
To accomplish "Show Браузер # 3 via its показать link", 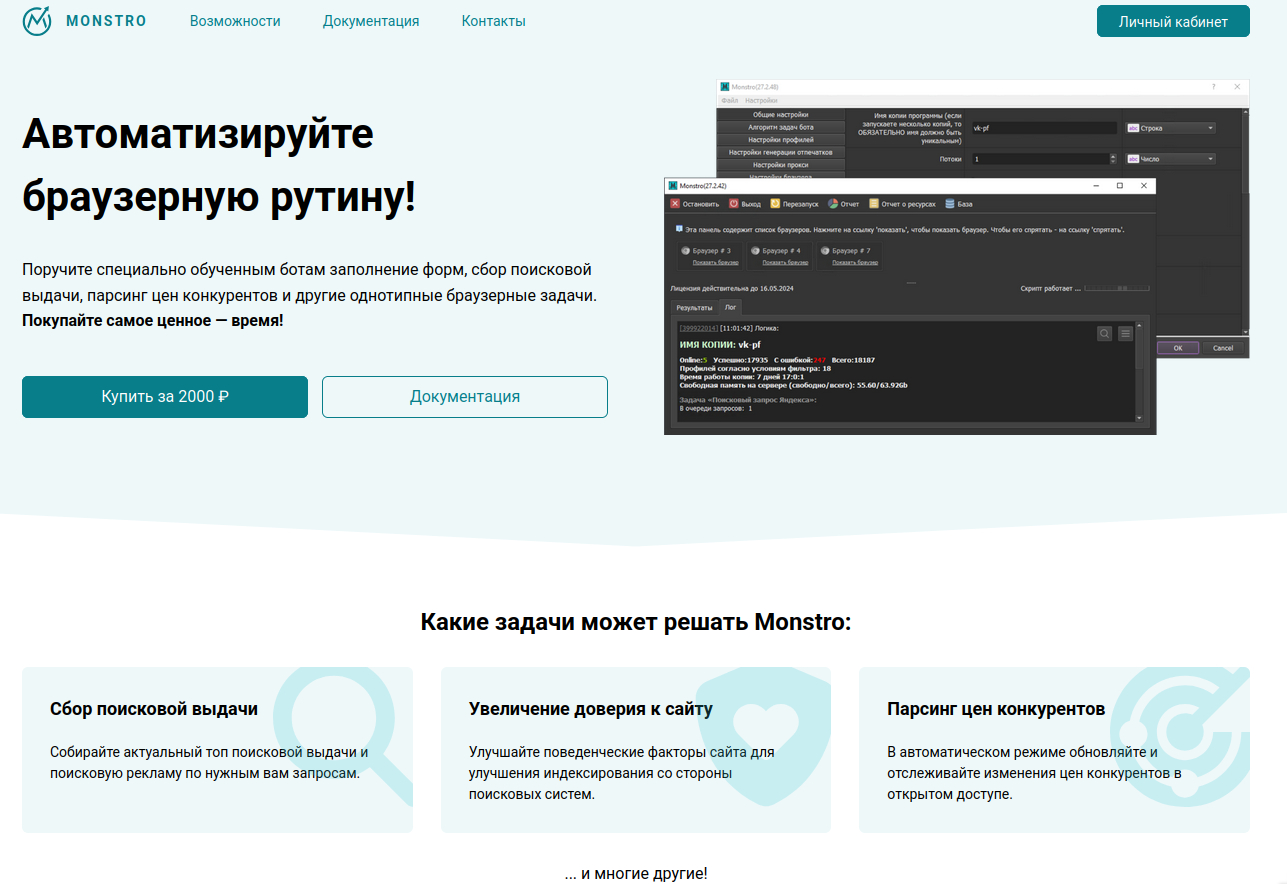I will (716, 261).
